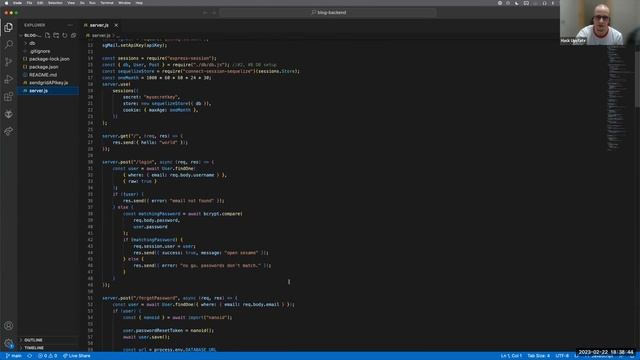The height and width of the screenshot is (360, 640).
Task: Click the Tab Size: 4 status entry
Action: point(538,356)
